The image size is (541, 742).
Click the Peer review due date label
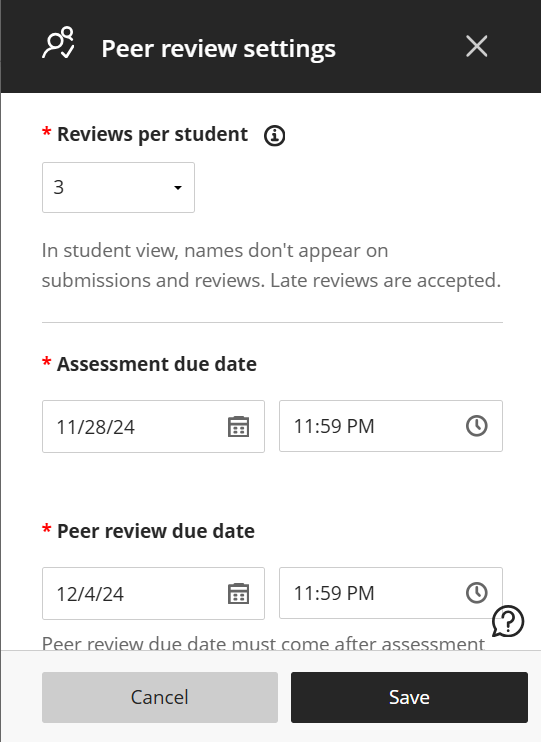pyautogui.click(x=156, y=531)
